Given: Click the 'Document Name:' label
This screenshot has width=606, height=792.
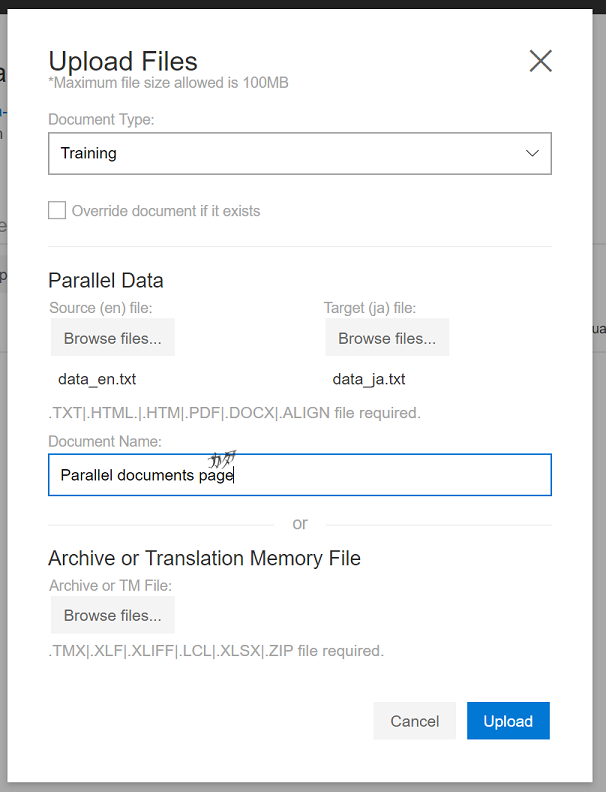Looking at the screenshot, I should click(x=105, y=441).
